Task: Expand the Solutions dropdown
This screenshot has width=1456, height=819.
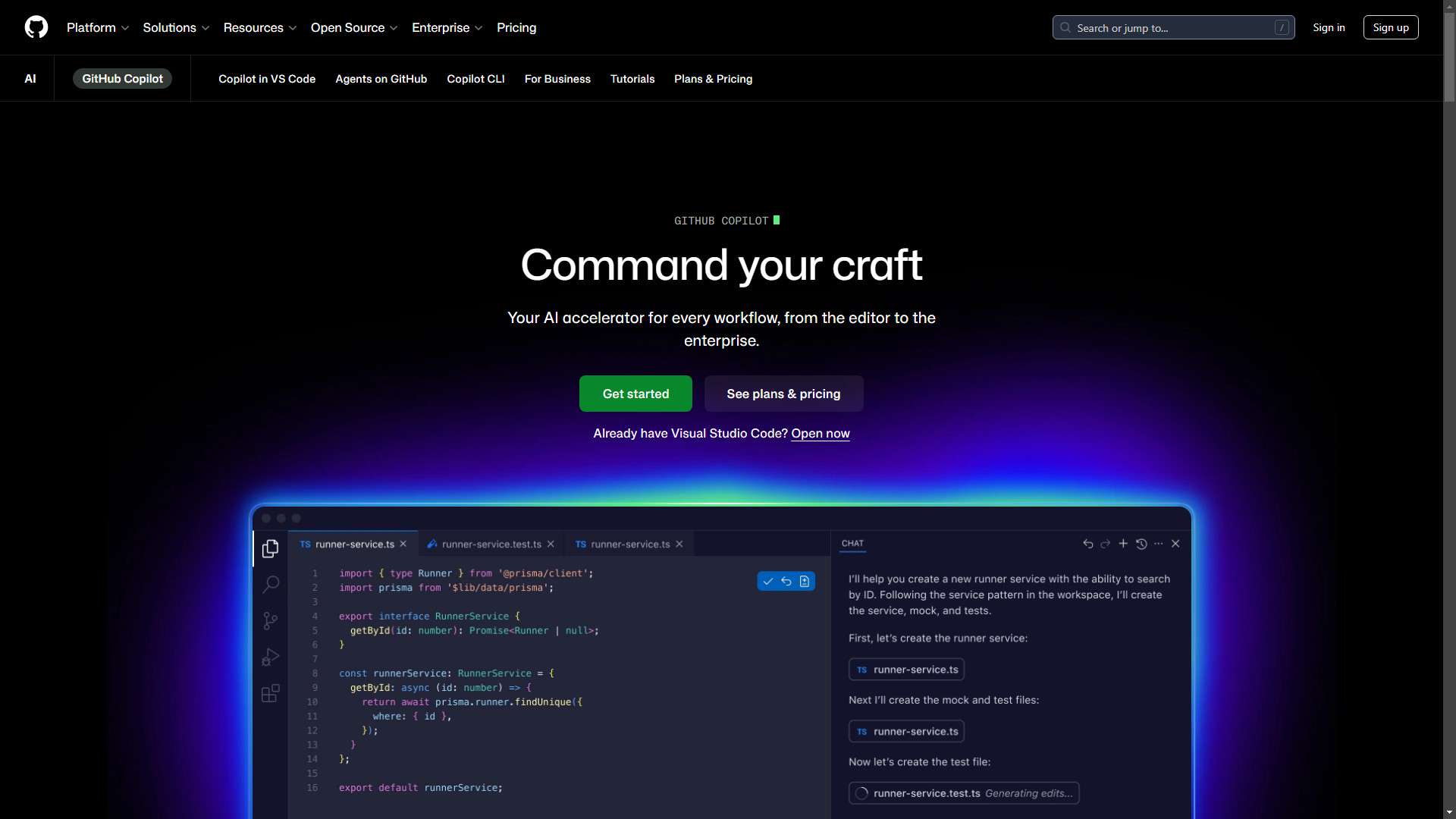Action: coord(176,28)
